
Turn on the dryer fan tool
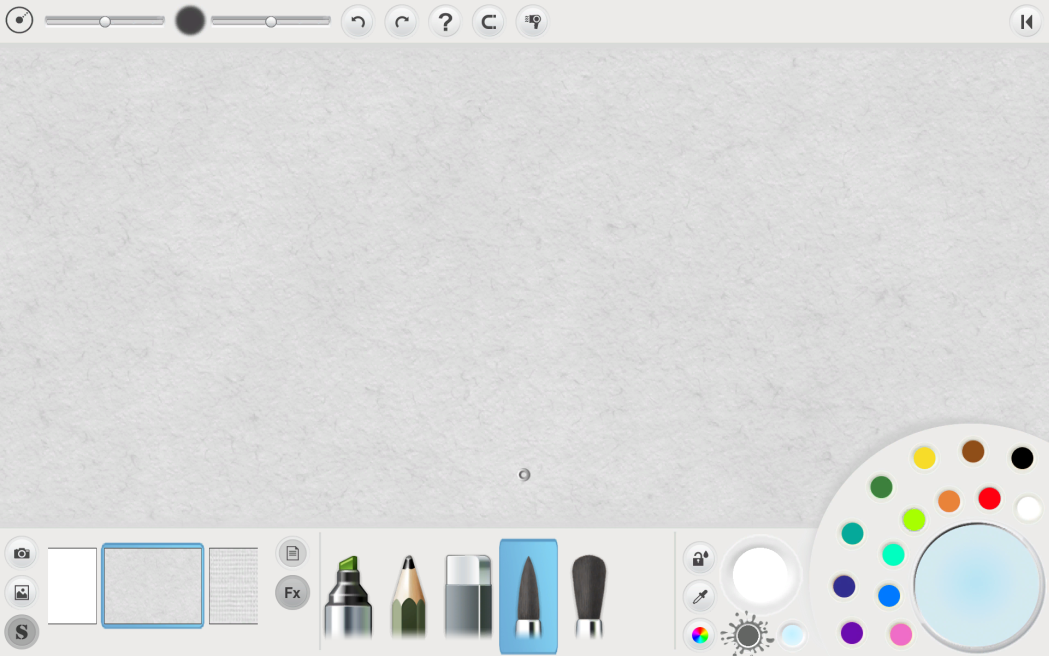[x=532, y=21]
